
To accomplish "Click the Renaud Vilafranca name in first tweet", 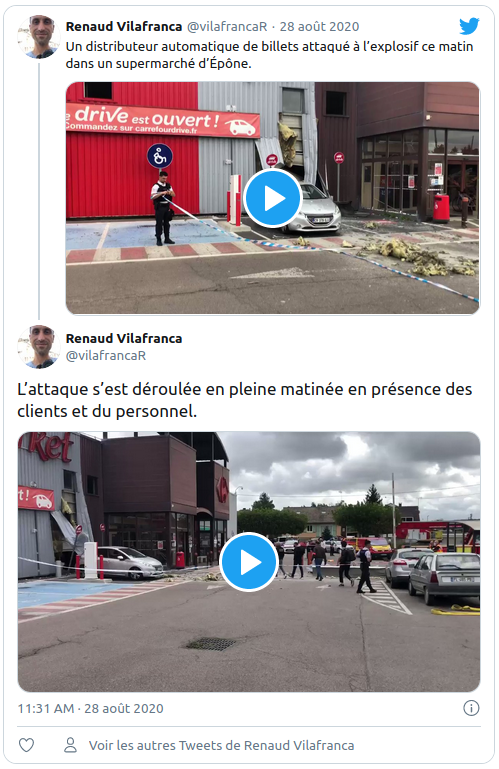I will pyautogui.click(x=124, y=26).
